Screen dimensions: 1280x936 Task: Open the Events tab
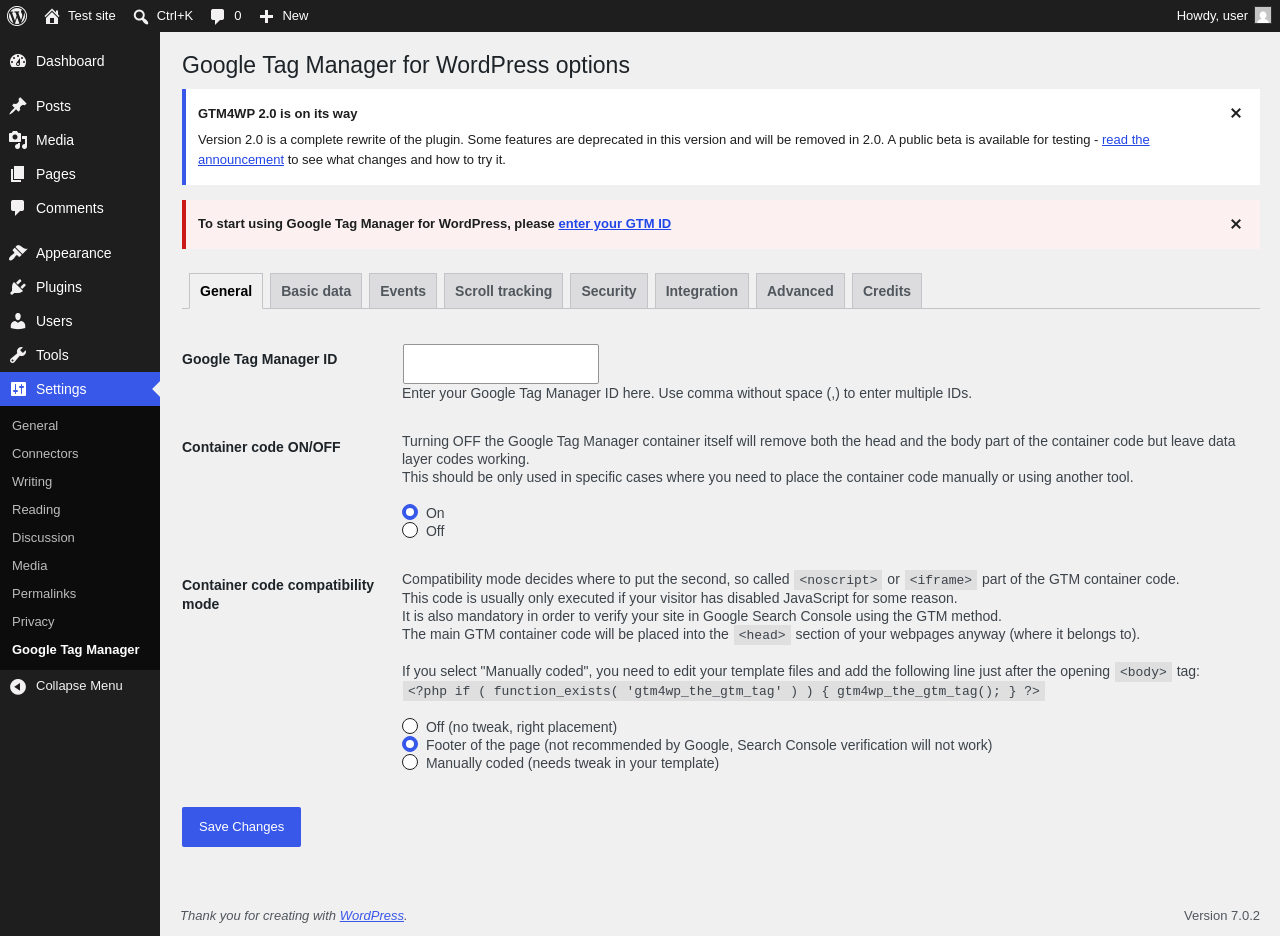(x=403, y=291)
